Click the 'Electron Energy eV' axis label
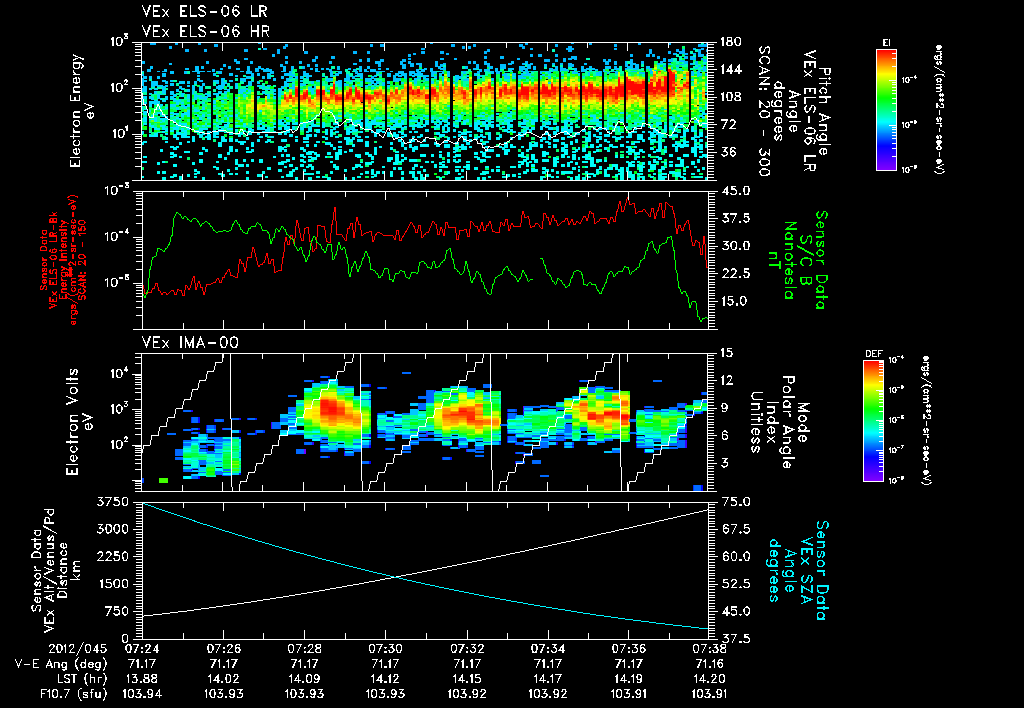The image size is (1024, 708). pos(82,110)
